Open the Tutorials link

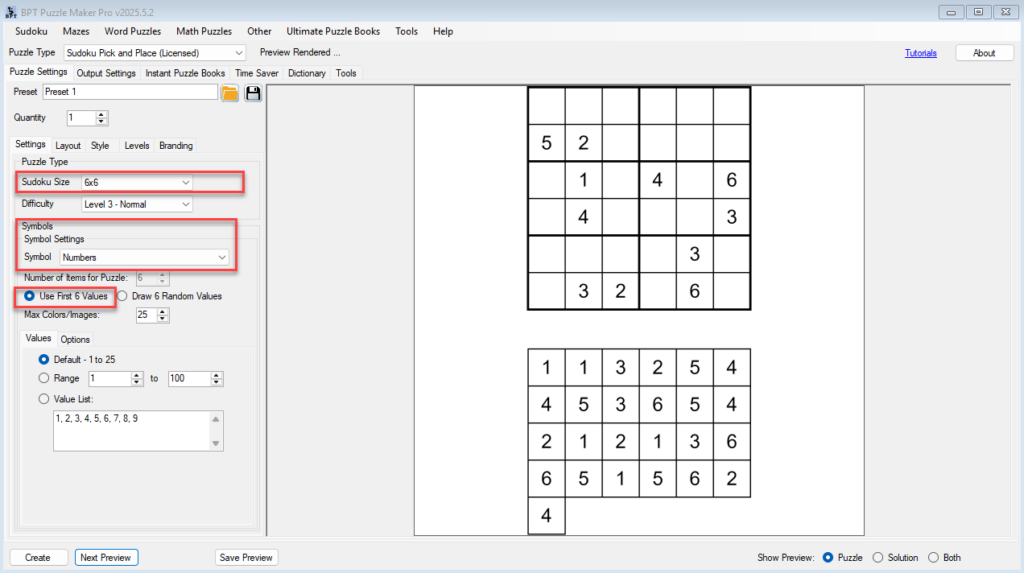(920, 54)
